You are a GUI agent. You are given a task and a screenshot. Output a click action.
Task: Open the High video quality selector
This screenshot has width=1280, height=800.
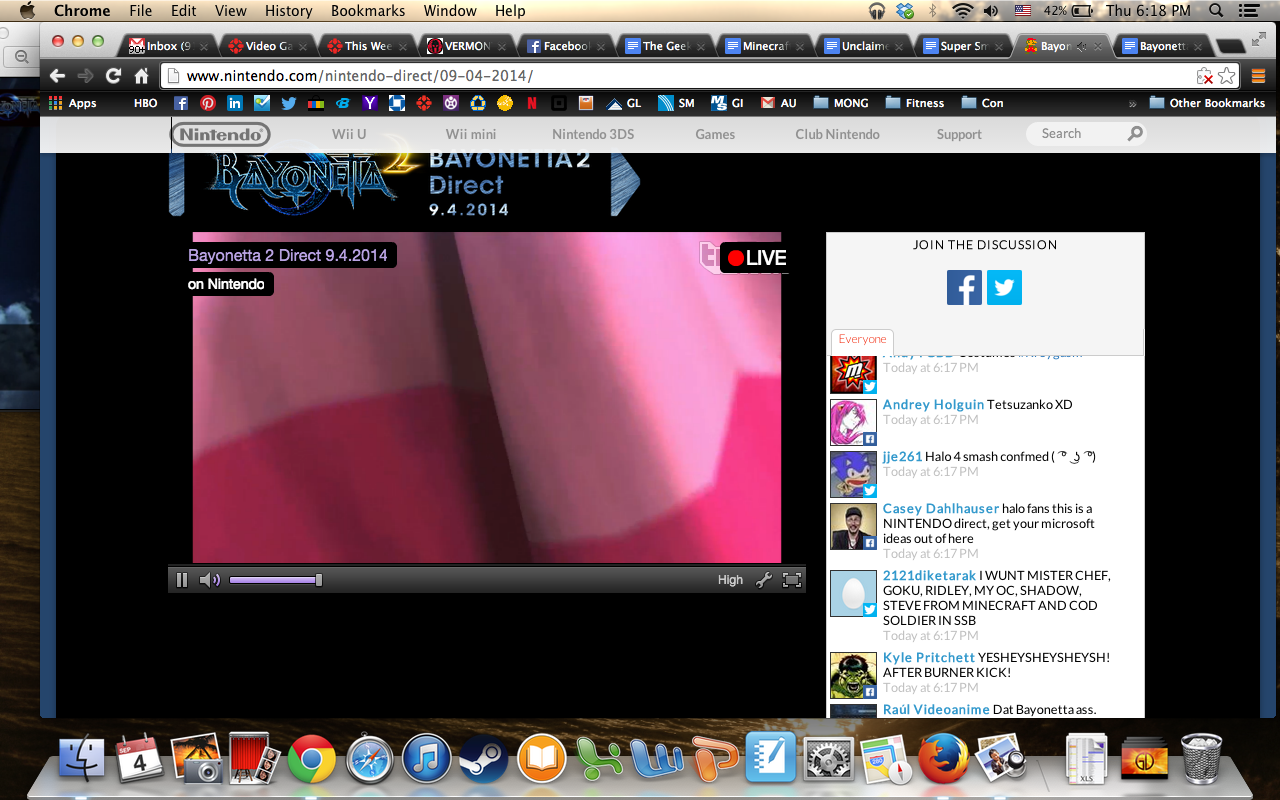coord(730,580)
